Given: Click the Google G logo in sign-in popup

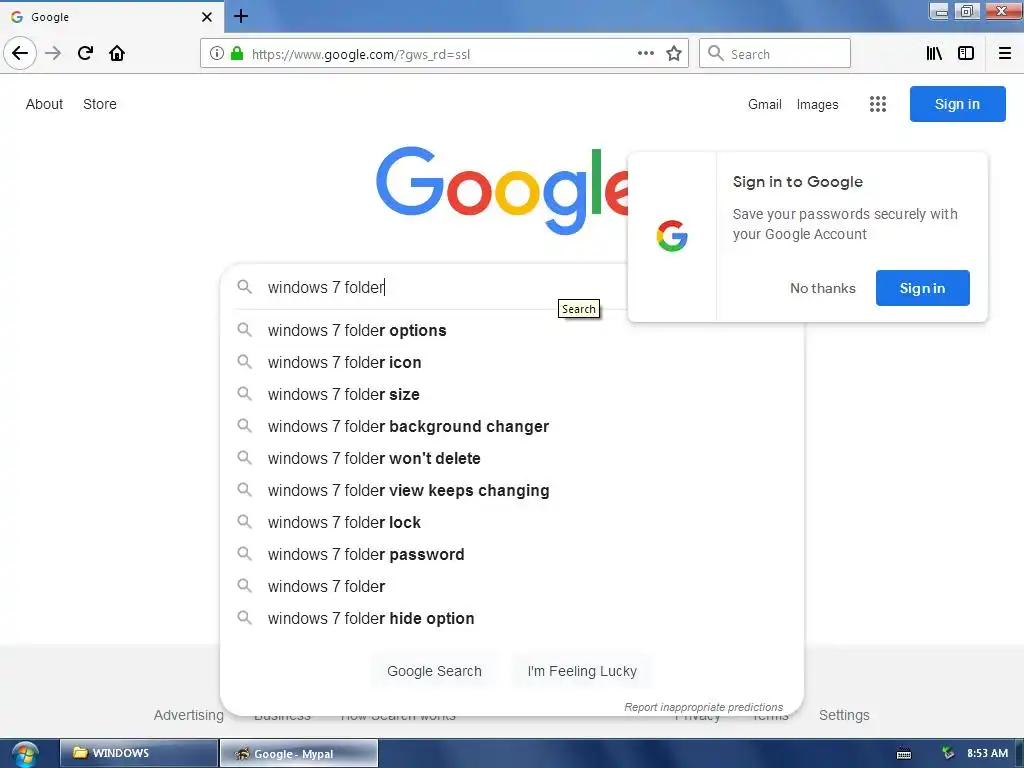Looking at the screenshot, I should [x=672, y=236].
